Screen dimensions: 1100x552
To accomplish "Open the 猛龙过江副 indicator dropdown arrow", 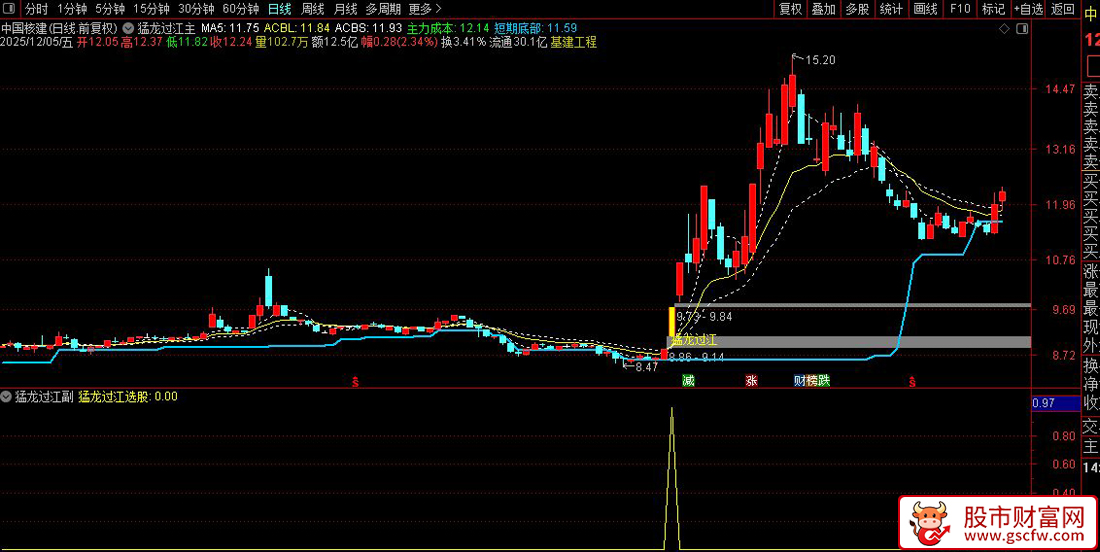I will (7, 396).
